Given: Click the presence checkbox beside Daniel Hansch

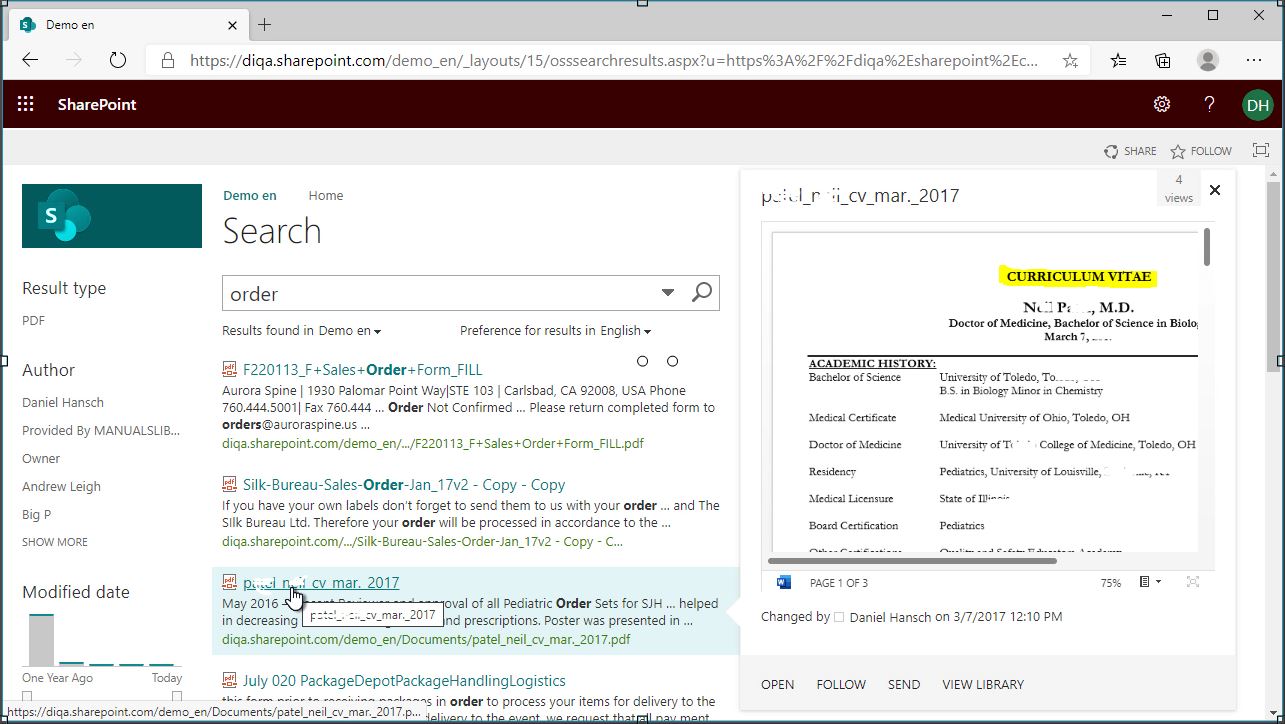Looking at the screenshot, I should point(839,617).
